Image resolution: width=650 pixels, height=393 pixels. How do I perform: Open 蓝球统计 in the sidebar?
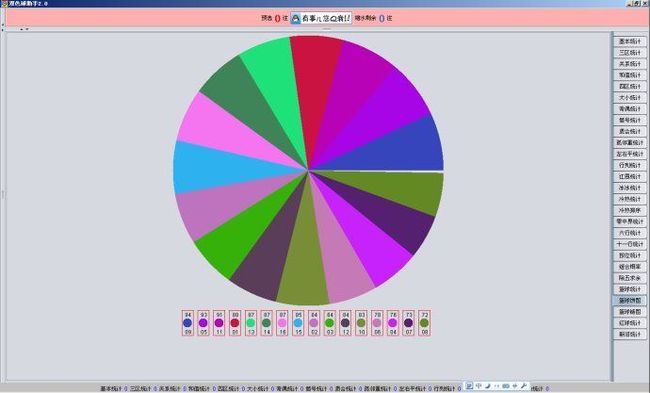point(629,289)
